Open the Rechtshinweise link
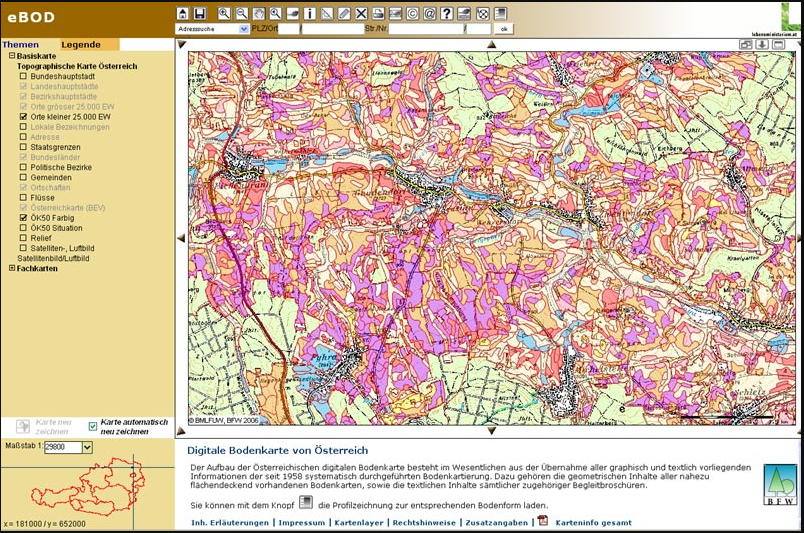This screenshot has height=533, width=804. pos(424,523)
